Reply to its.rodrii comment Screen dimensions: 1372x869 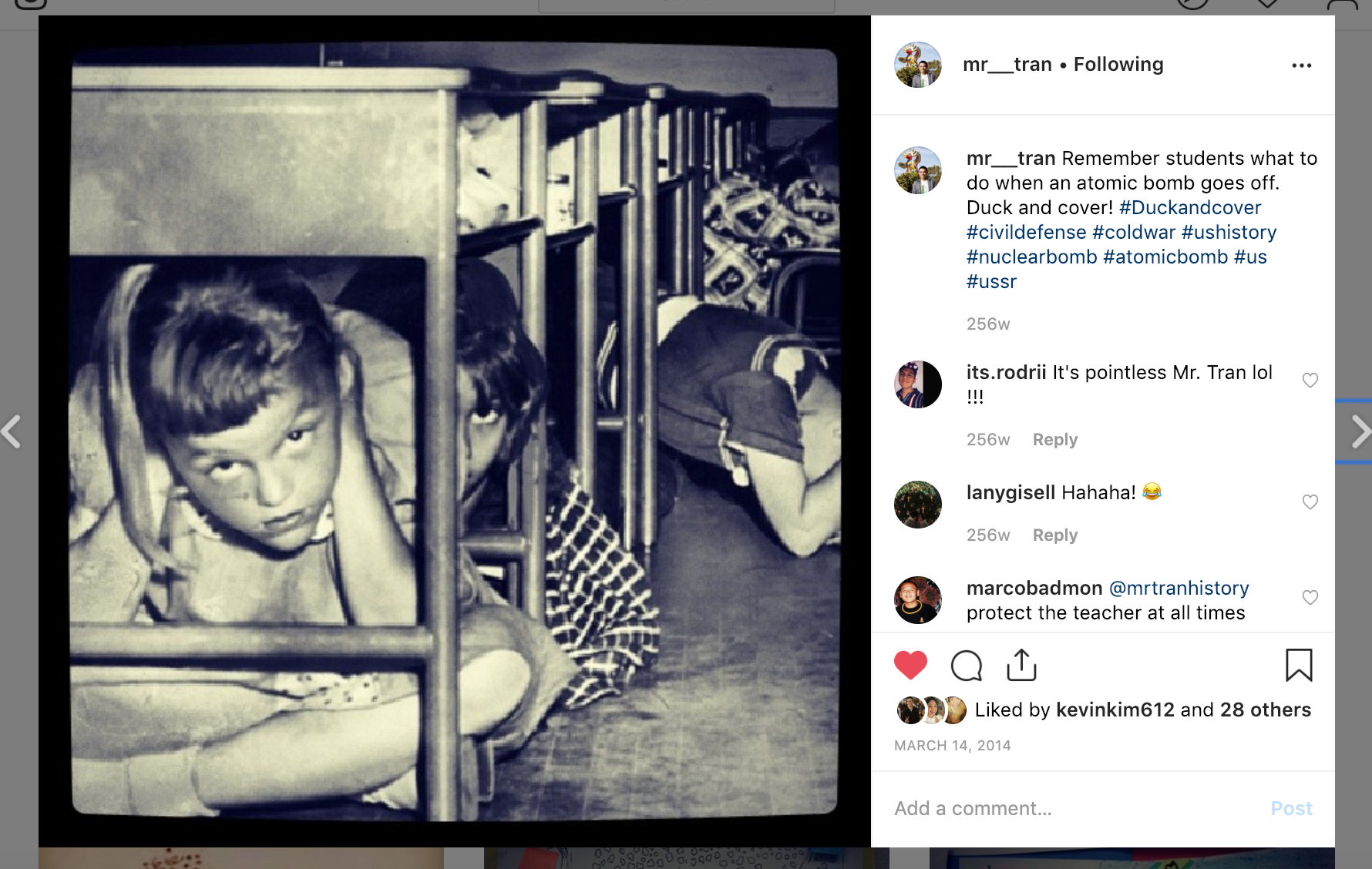(1055, 440)
